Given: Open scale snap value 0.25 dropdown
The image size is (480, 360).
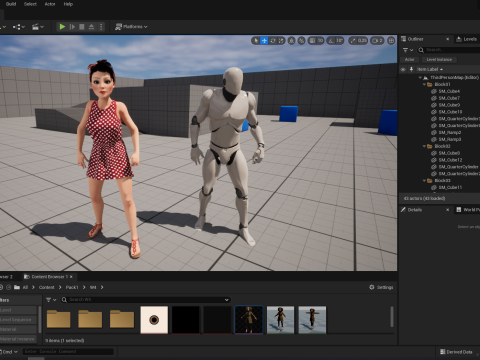Looking at the screenshot, I should [362, 41].
